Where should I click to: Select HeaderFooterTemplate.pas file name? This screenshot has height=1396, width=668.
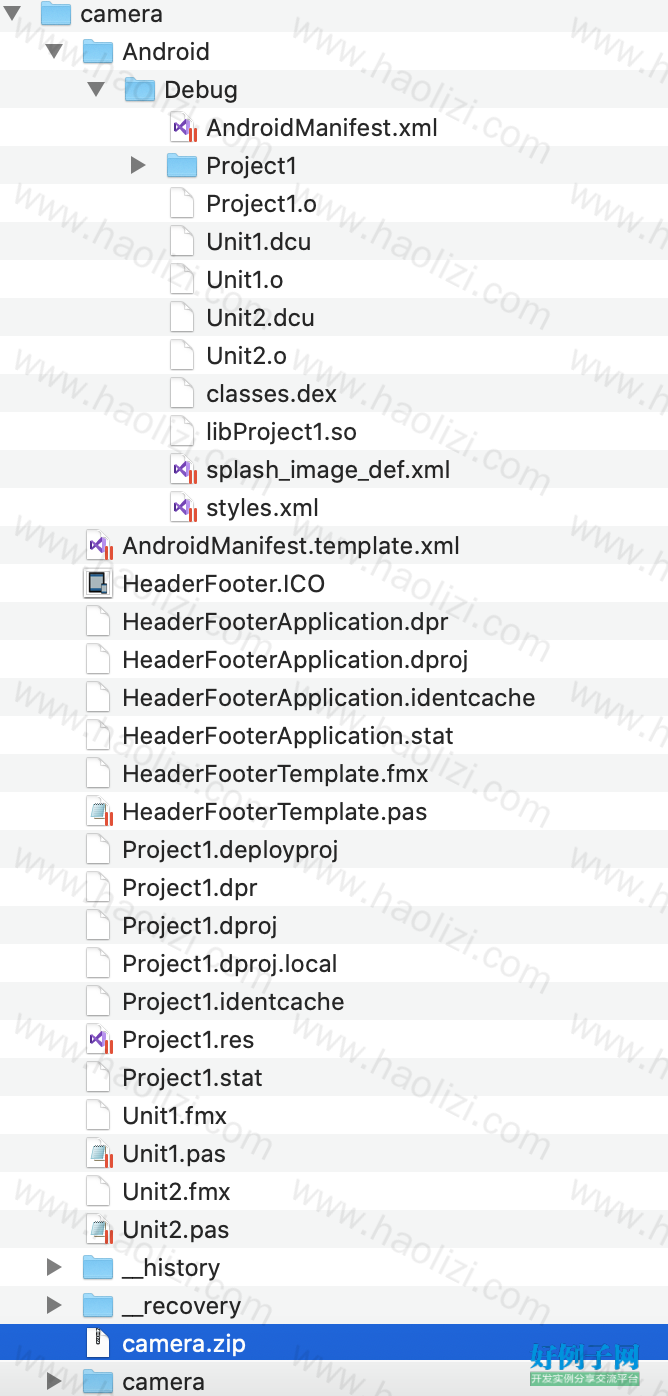(x=274, y=812)
